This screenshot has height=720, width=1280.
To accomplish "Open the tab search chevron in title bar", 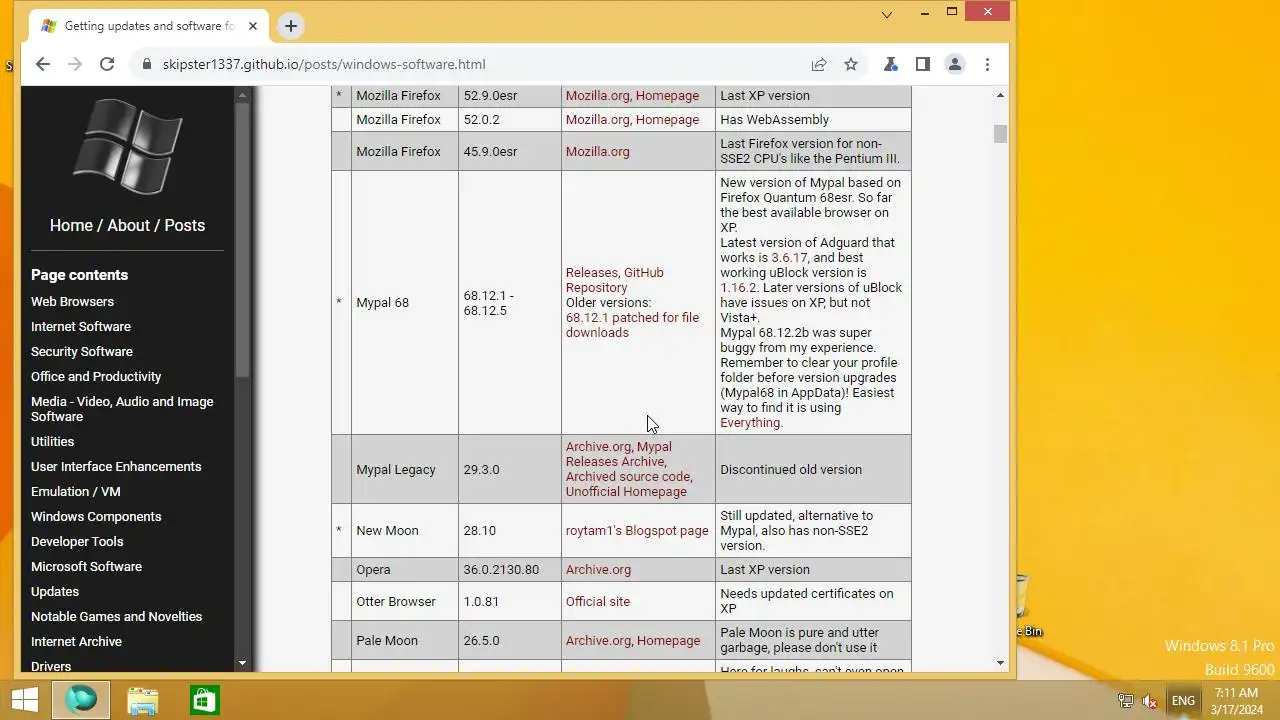I will pyautogui.click(x=887, y=14).
